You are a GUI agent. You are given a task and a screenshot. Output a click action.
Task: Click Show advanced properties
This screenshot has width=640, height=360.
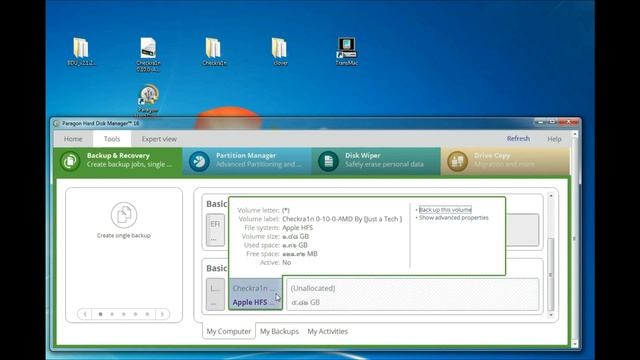pyautogui.click(x=453, y=218)
